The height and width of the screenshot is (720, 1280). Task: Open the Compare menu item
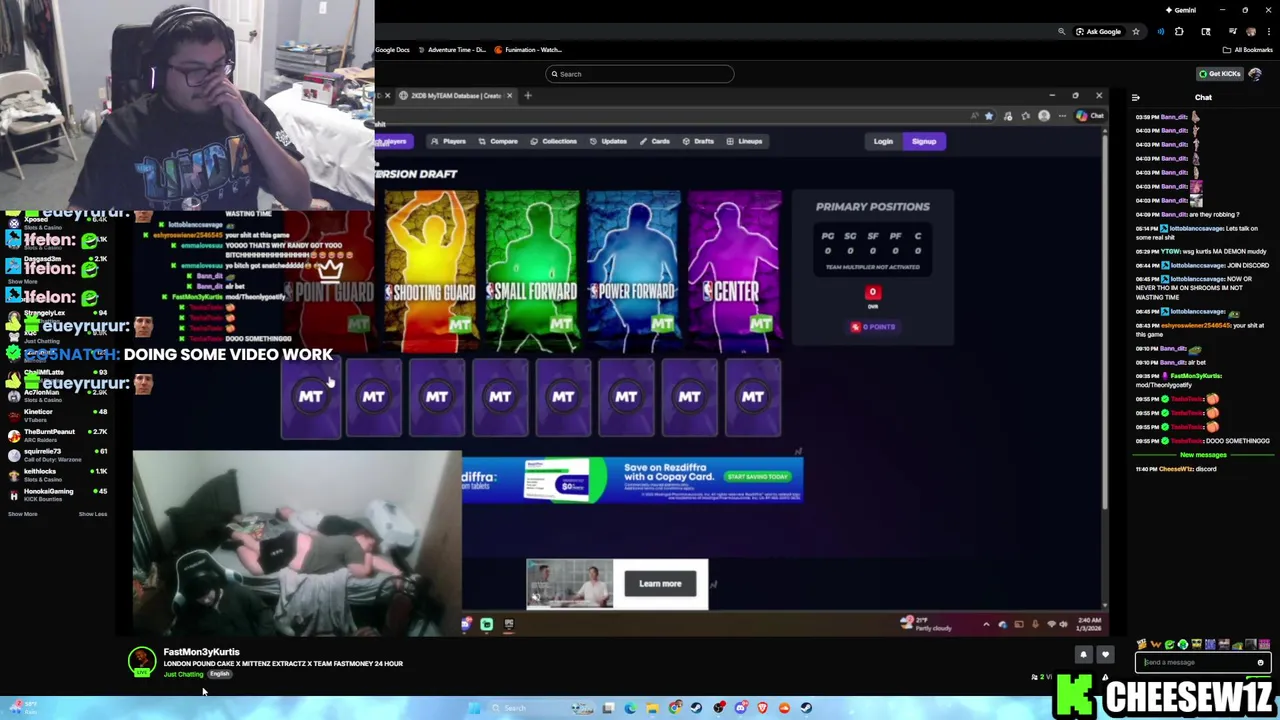[x=498, y=141]
